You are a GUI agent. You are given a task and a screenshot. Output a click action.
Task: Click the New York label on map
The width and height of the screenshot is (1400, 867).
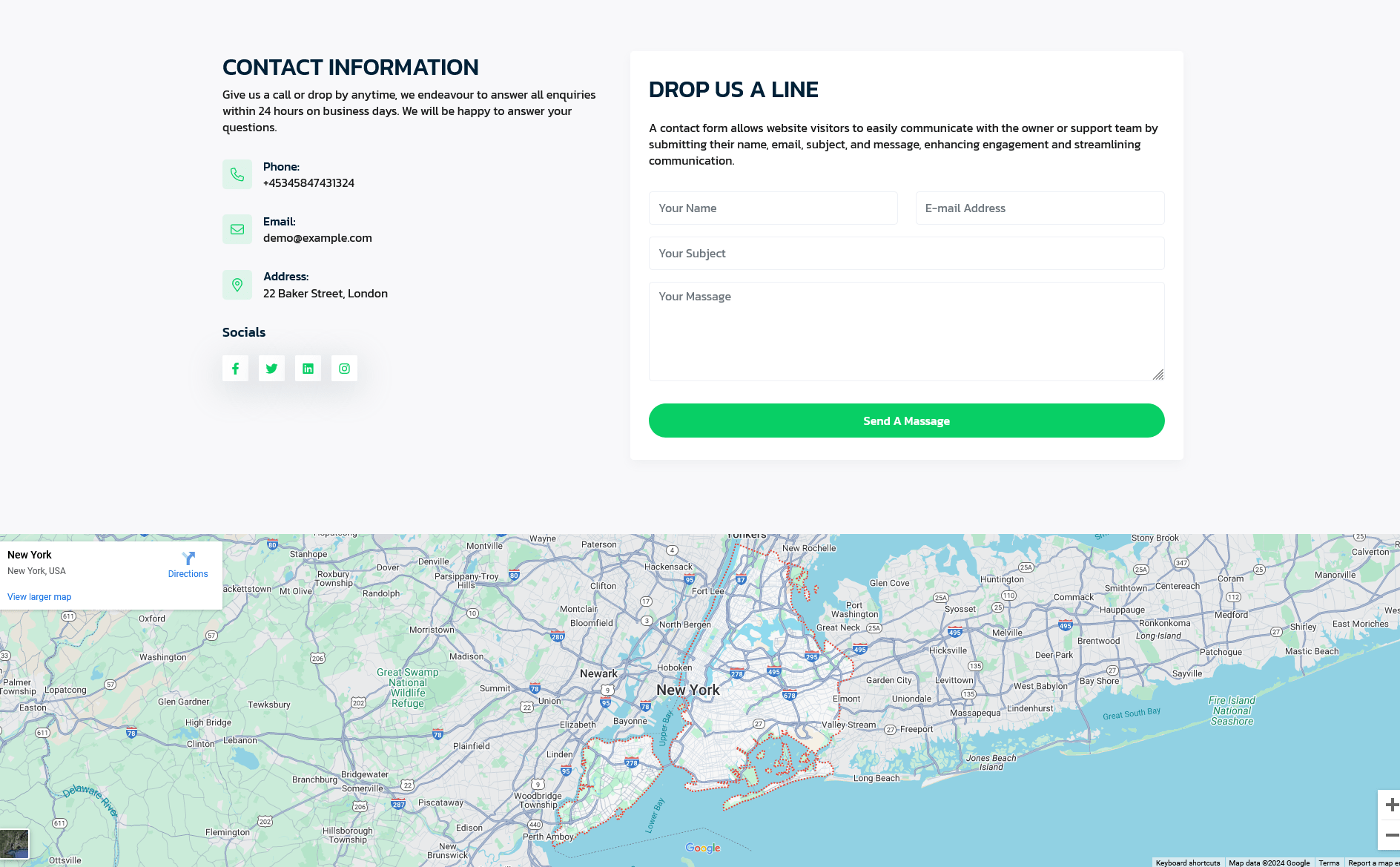point(688,690)
